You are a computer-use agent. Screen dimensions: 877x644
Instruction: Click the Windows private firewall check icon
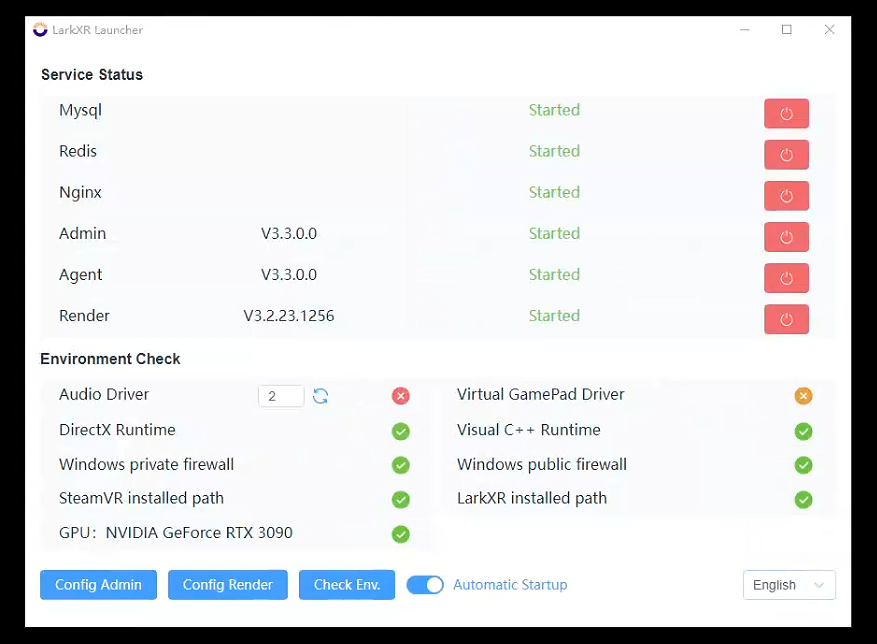[x=400, y=465]
